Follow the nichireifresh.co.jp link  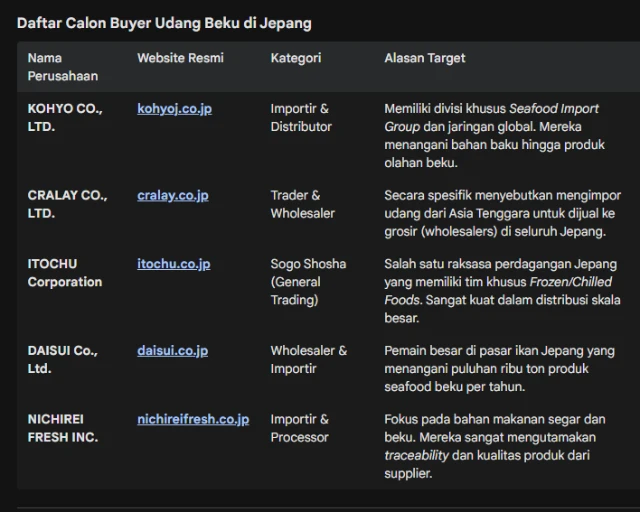click(x=193, y=419)
